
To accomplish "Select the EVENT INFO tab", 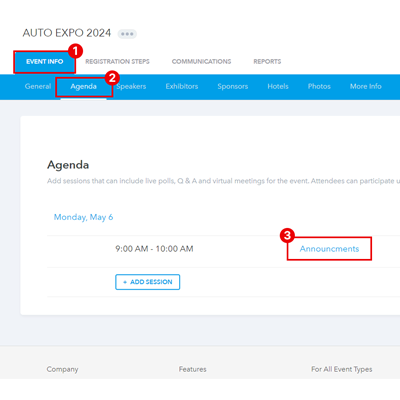I will [x=45, y=62].
